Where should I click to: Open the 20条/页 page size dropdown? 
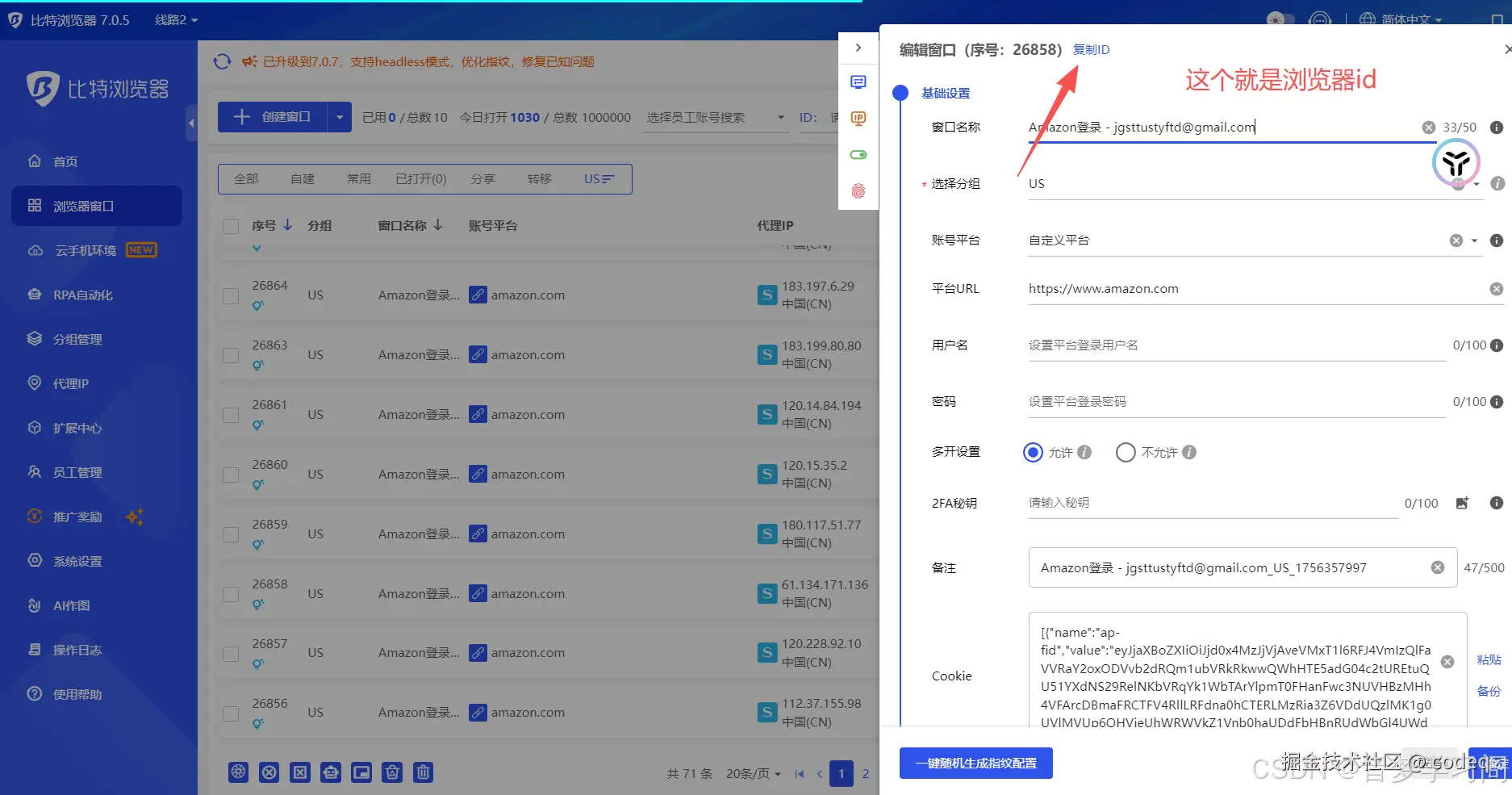[752, 772]
